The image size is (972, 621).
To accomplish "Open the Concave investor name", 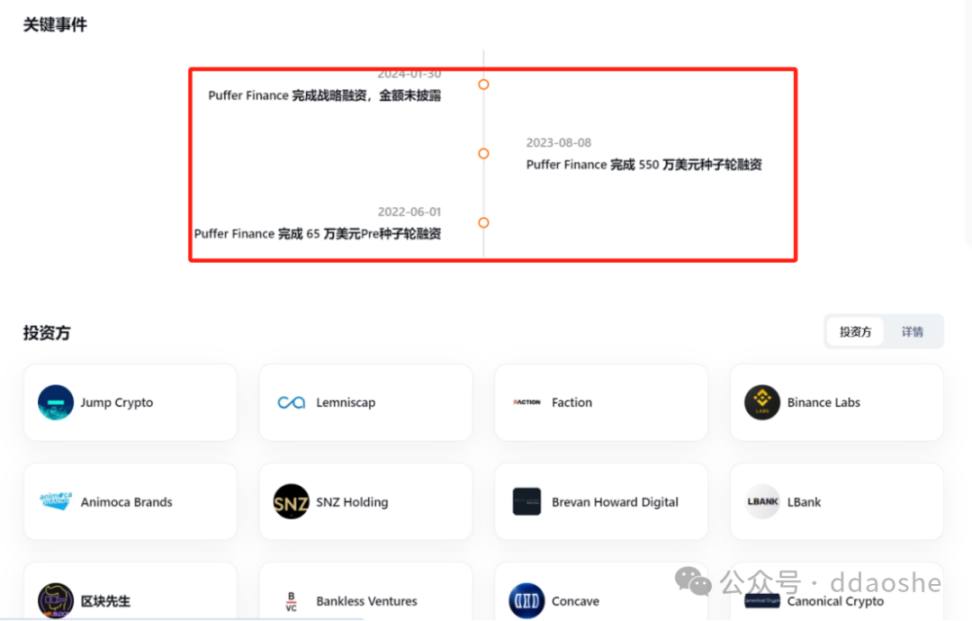I will coord(575,601).
